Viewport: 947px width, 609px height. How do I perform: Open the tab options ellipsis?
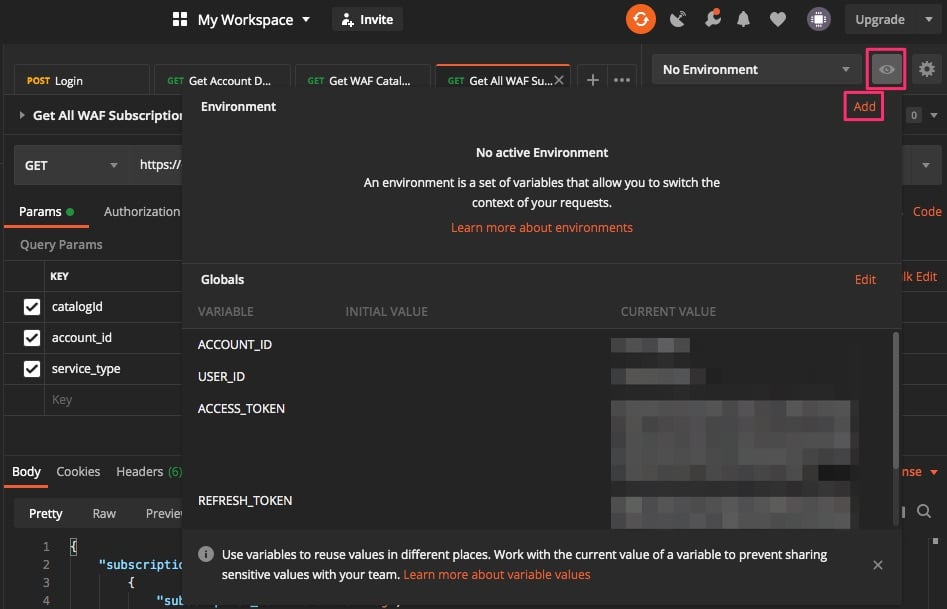tap(622, 80)
